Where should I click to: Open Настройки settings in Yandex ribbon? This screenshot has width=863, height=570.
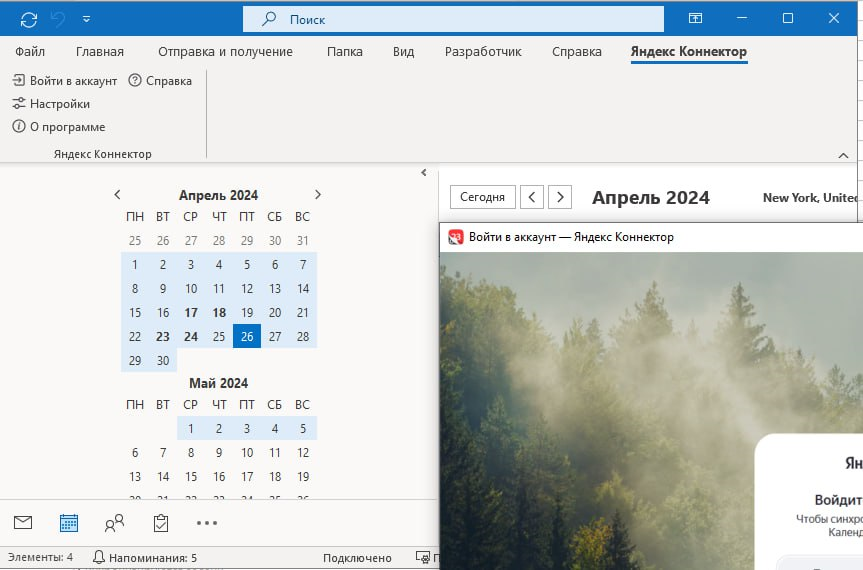pos(51,104)
